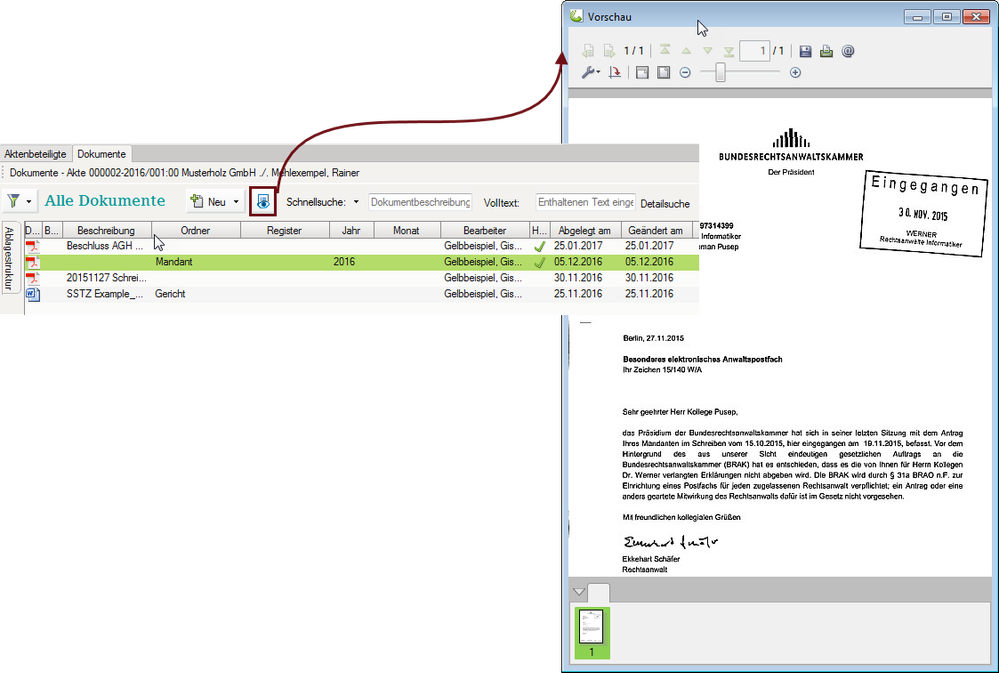Click the document preview eye icon

click(262, 202)
